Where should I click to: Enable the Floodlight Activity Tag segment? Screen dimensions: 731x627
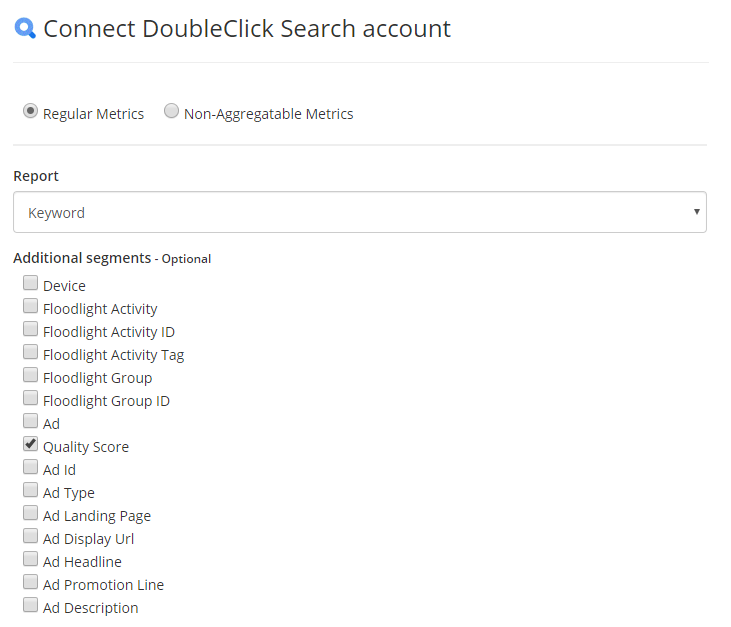pos(30,352)
